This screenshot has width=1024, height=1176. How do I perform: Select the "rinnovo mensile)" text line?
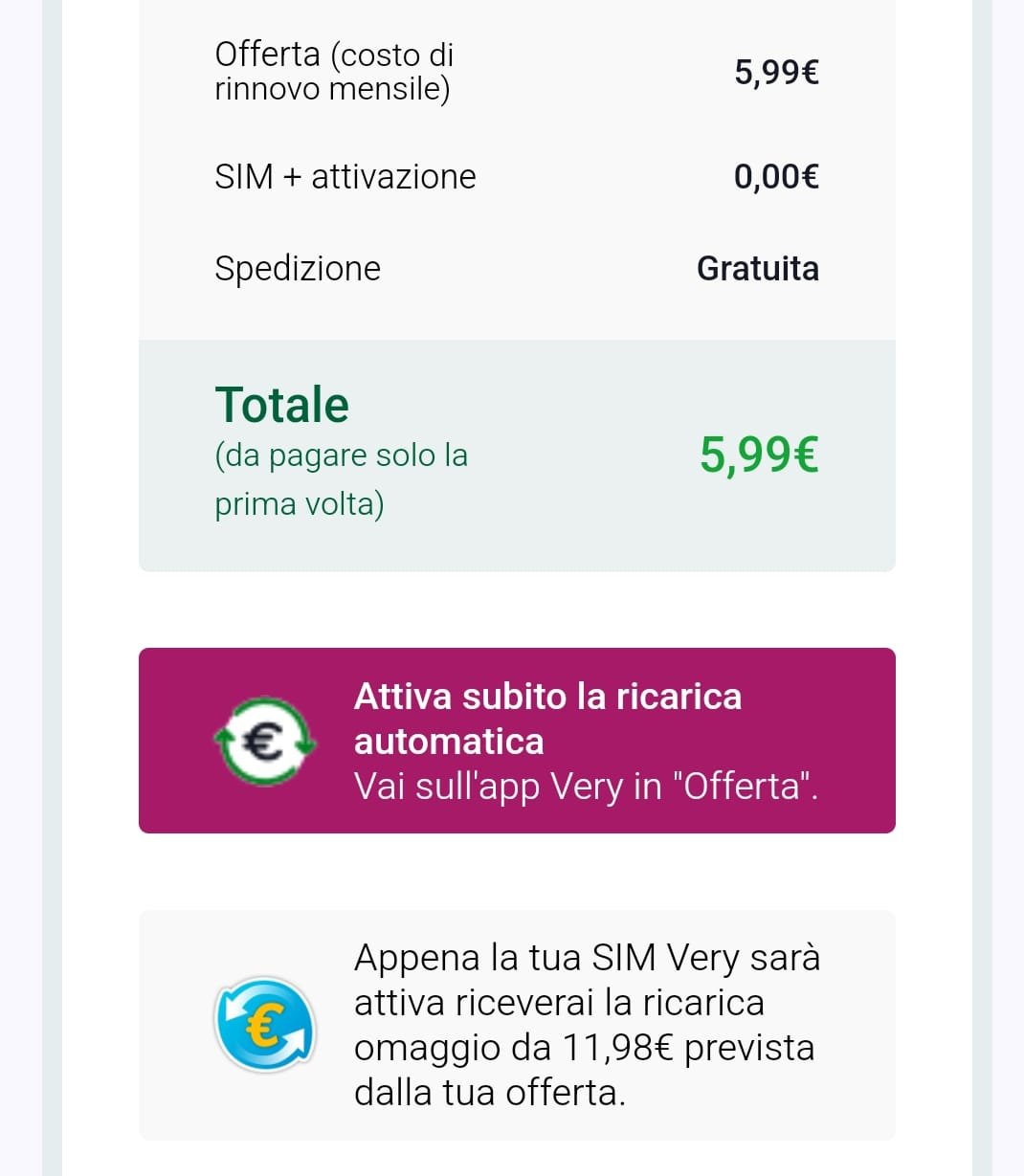point(331,89)
